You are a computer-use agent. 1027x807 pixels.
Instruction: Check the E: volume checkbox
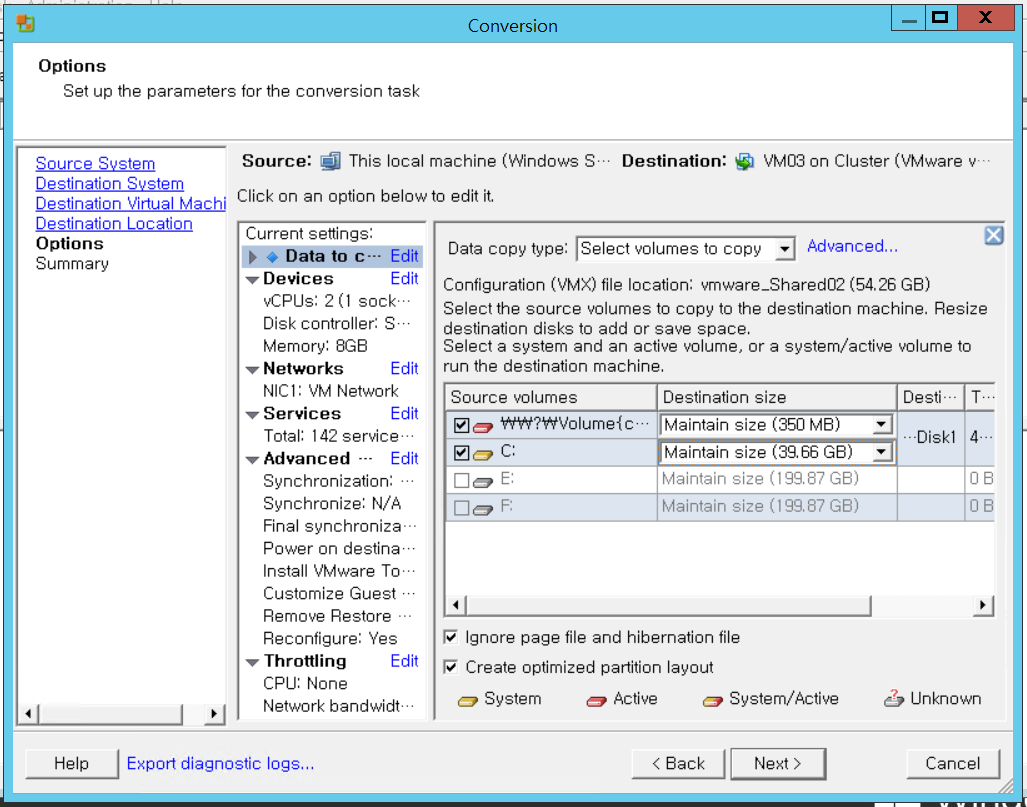coord(461,480)
